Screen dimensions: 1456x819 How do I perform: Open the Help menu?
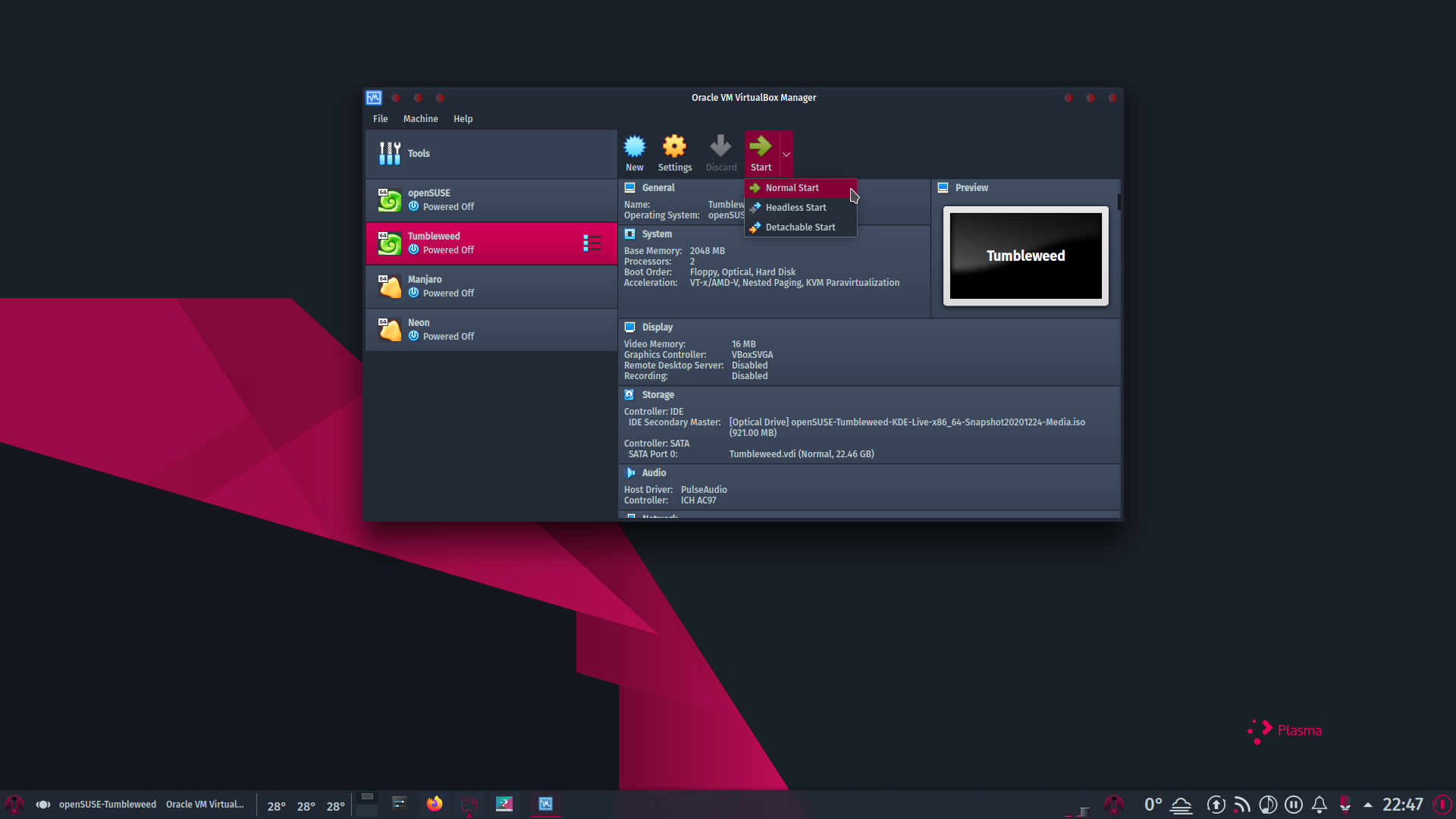(x=463, y=119)
